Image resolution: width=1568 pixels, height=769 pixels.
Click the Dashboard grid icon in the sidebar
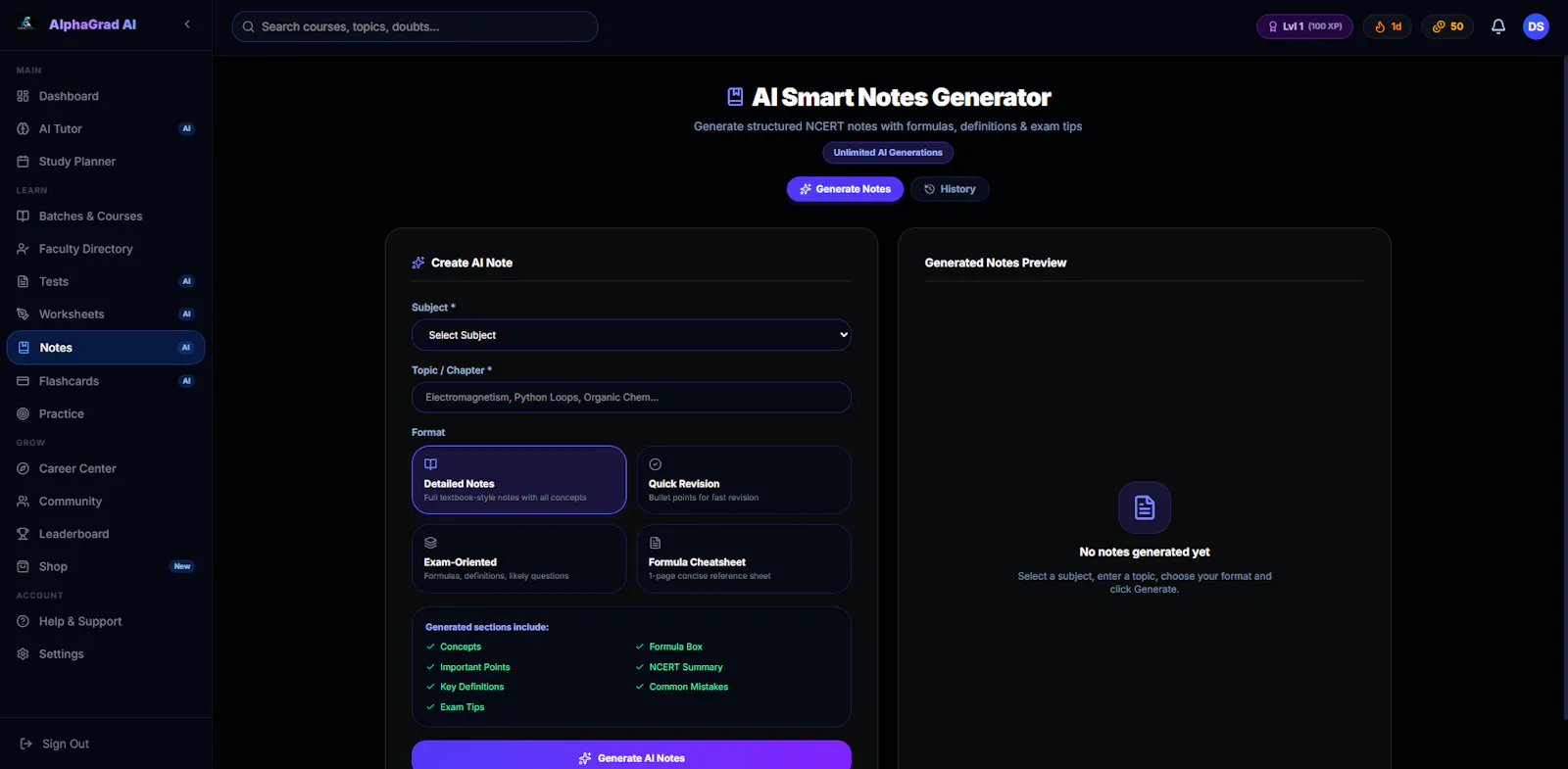point(23,96)
